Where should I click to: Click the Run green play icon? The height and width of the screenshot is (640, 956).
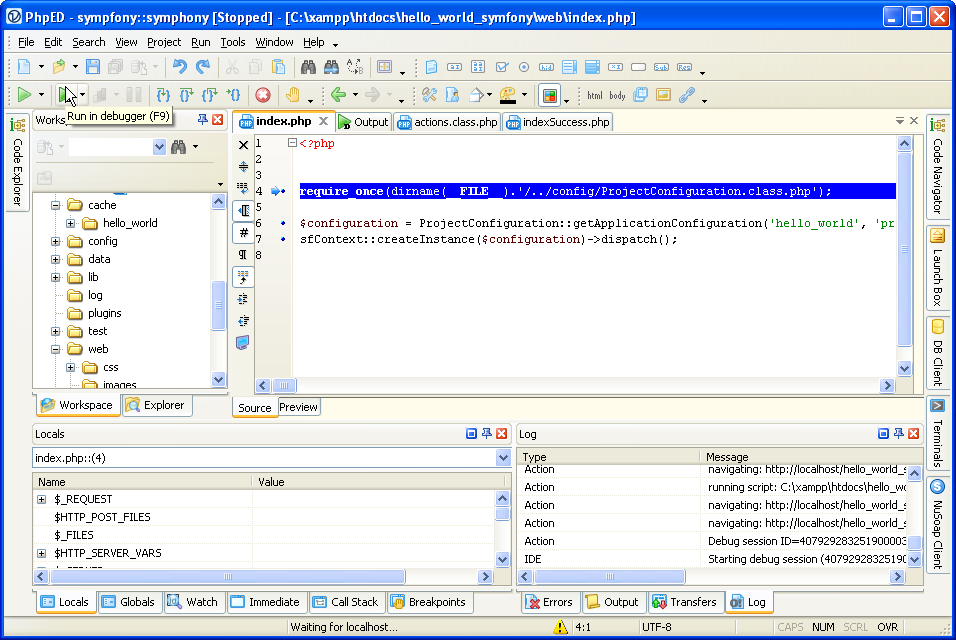coord(23,95)
